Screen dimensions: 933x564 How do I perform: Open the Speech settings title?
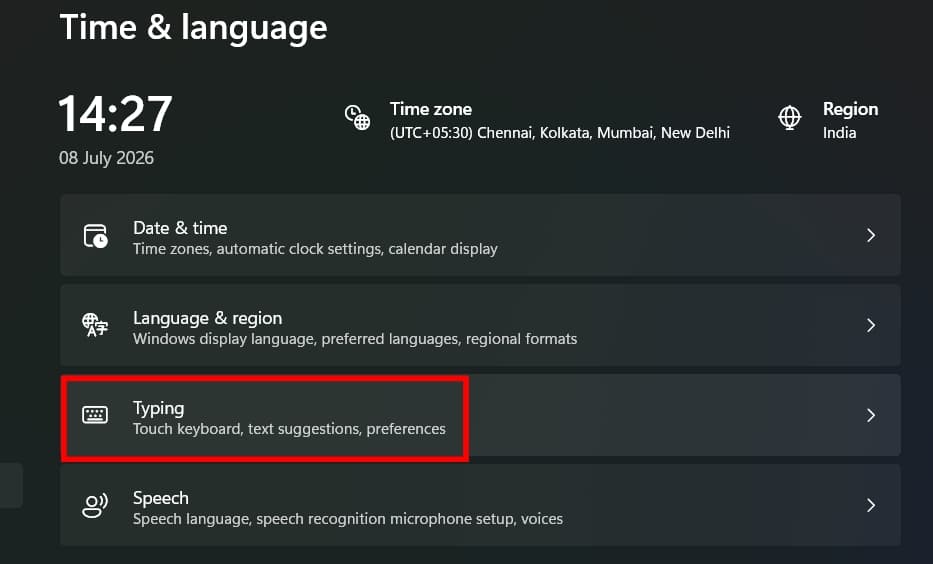click(161, 498)
